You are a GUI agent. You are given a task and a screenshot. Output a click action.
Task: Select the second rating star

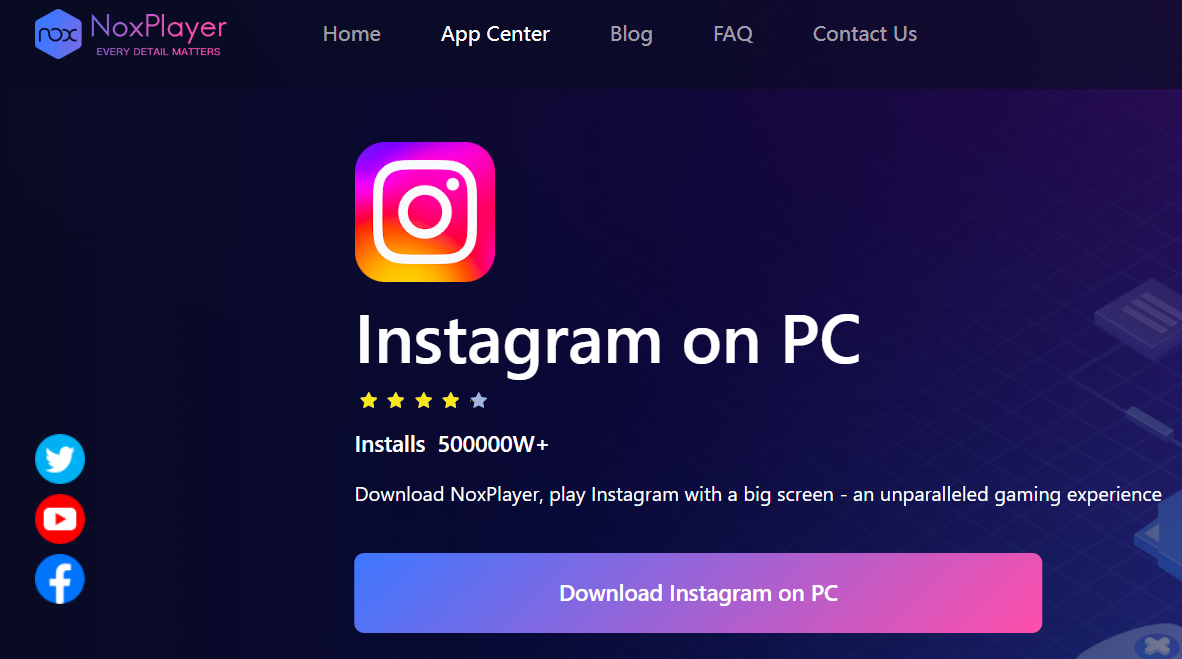(x=396, y=400)
